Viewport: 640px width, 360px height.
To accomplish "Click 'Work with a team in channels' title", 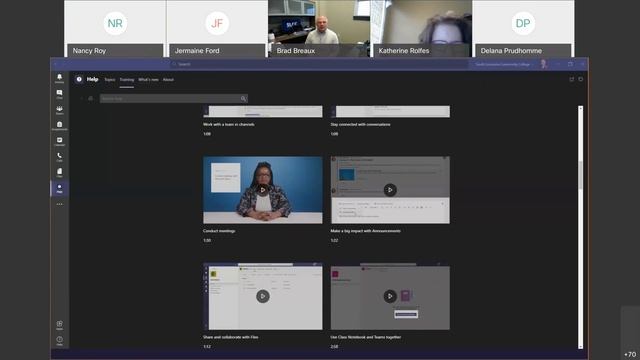I will tap(229, 124).
